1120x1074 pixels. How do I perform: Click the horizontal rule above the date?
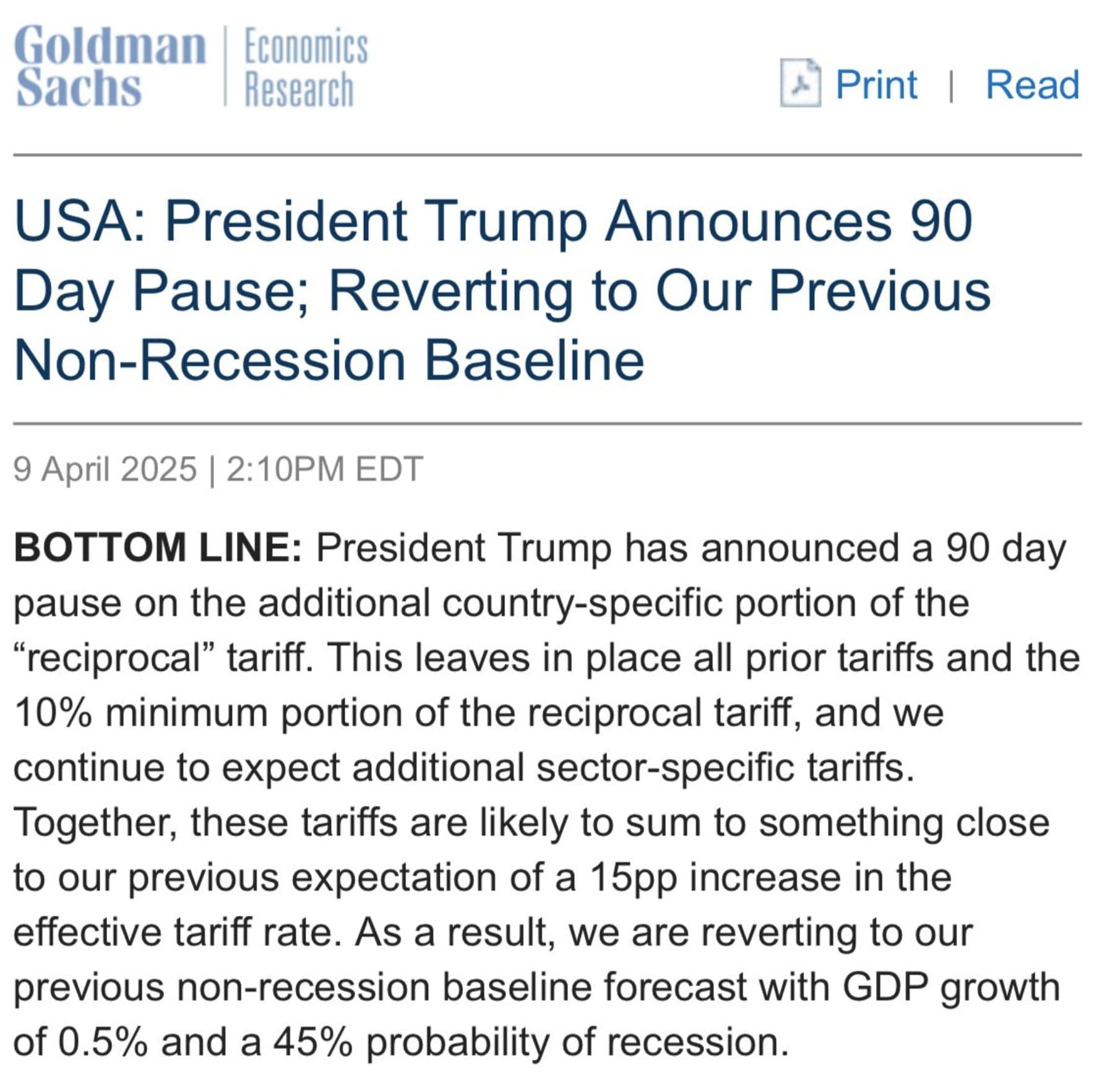point(548,424)
